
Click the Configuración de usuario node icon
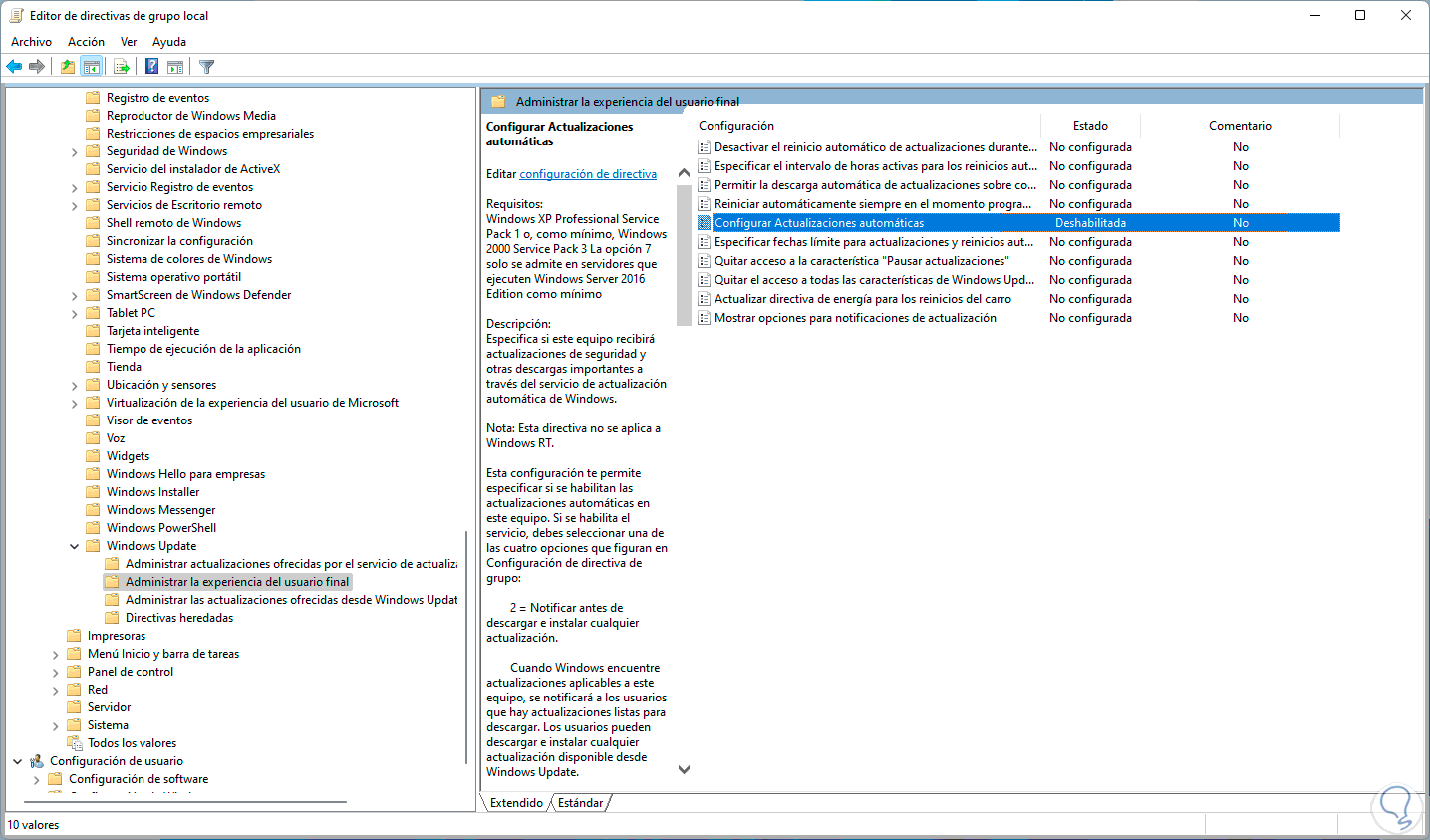[x=37, y=761]
